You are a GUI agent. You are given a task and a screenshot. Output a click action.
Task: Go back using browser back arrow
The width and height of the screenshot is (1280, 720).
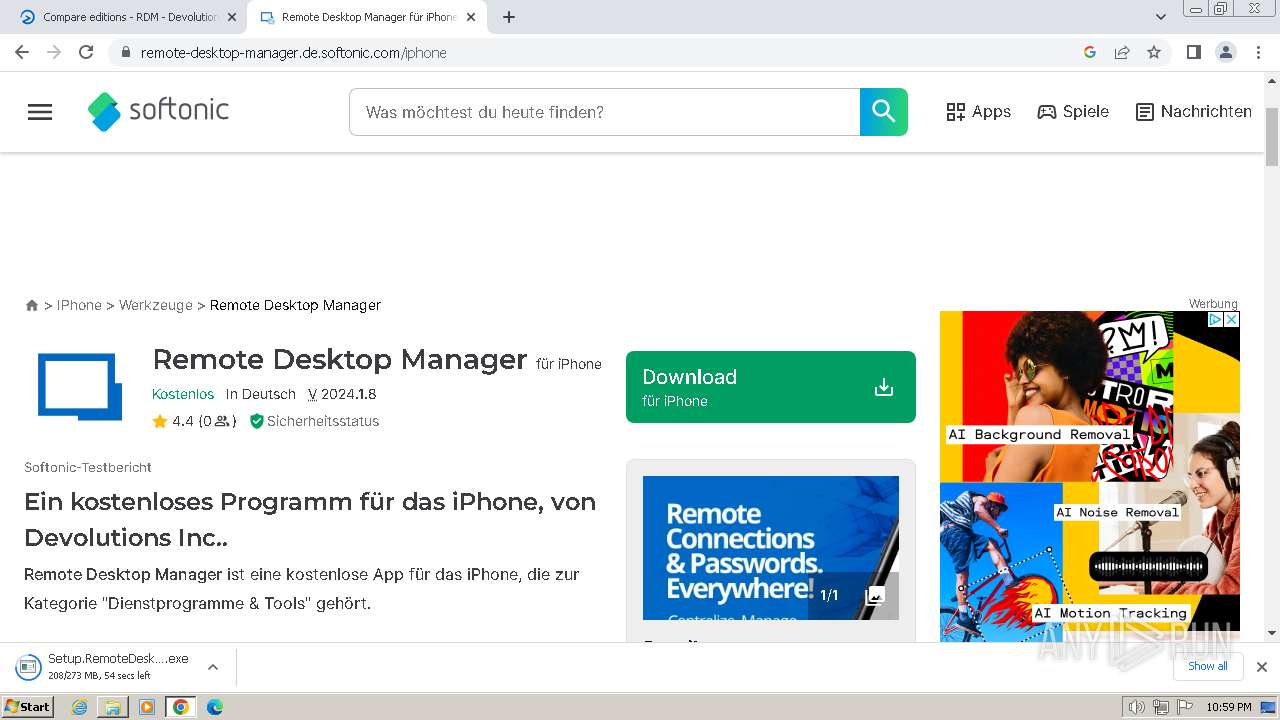(22, 52)
